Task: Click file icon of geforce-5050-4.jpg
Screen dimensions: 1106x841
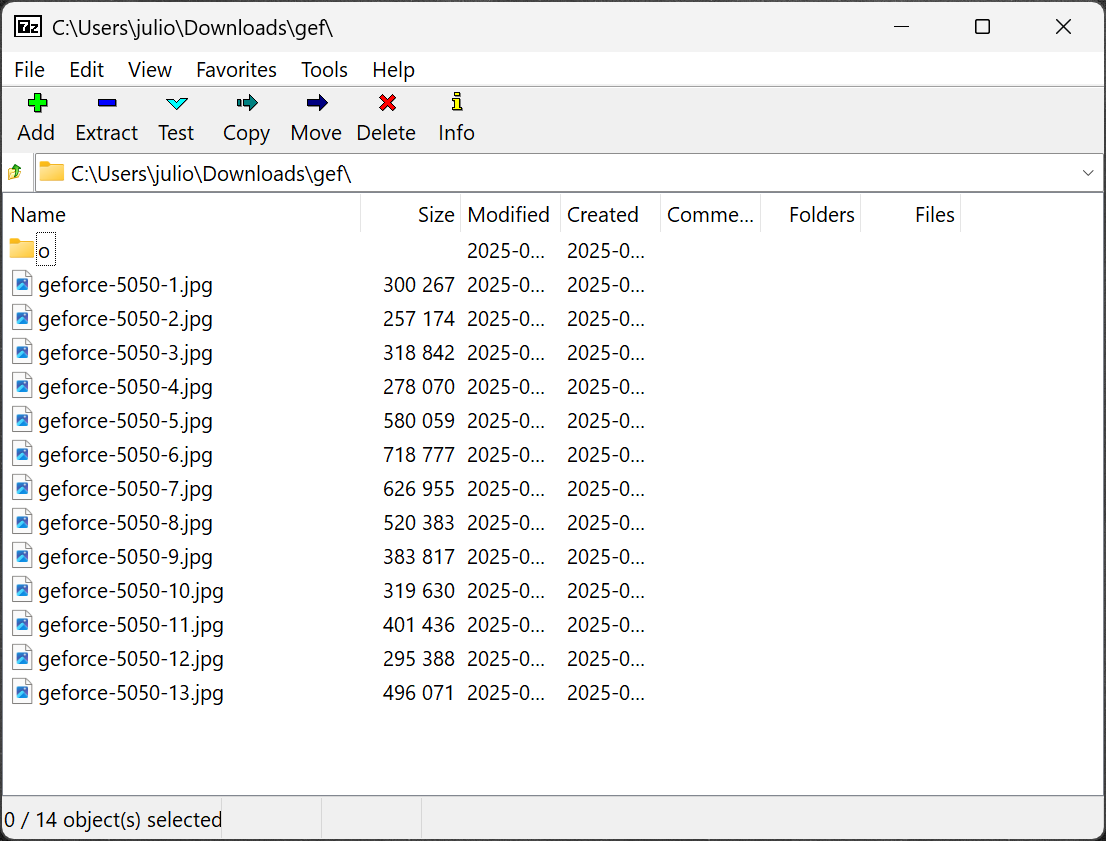Action: (x=23, y=386)
